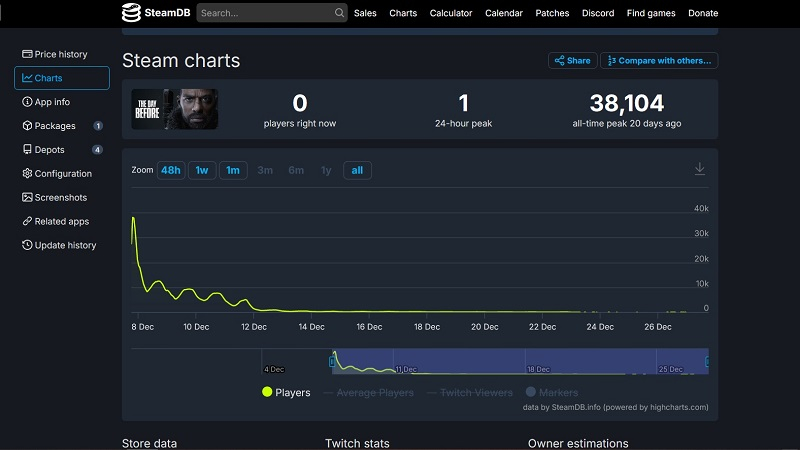Click the Share button
Image resolution: width=800 pixels, height=450 pixels.
572,61
